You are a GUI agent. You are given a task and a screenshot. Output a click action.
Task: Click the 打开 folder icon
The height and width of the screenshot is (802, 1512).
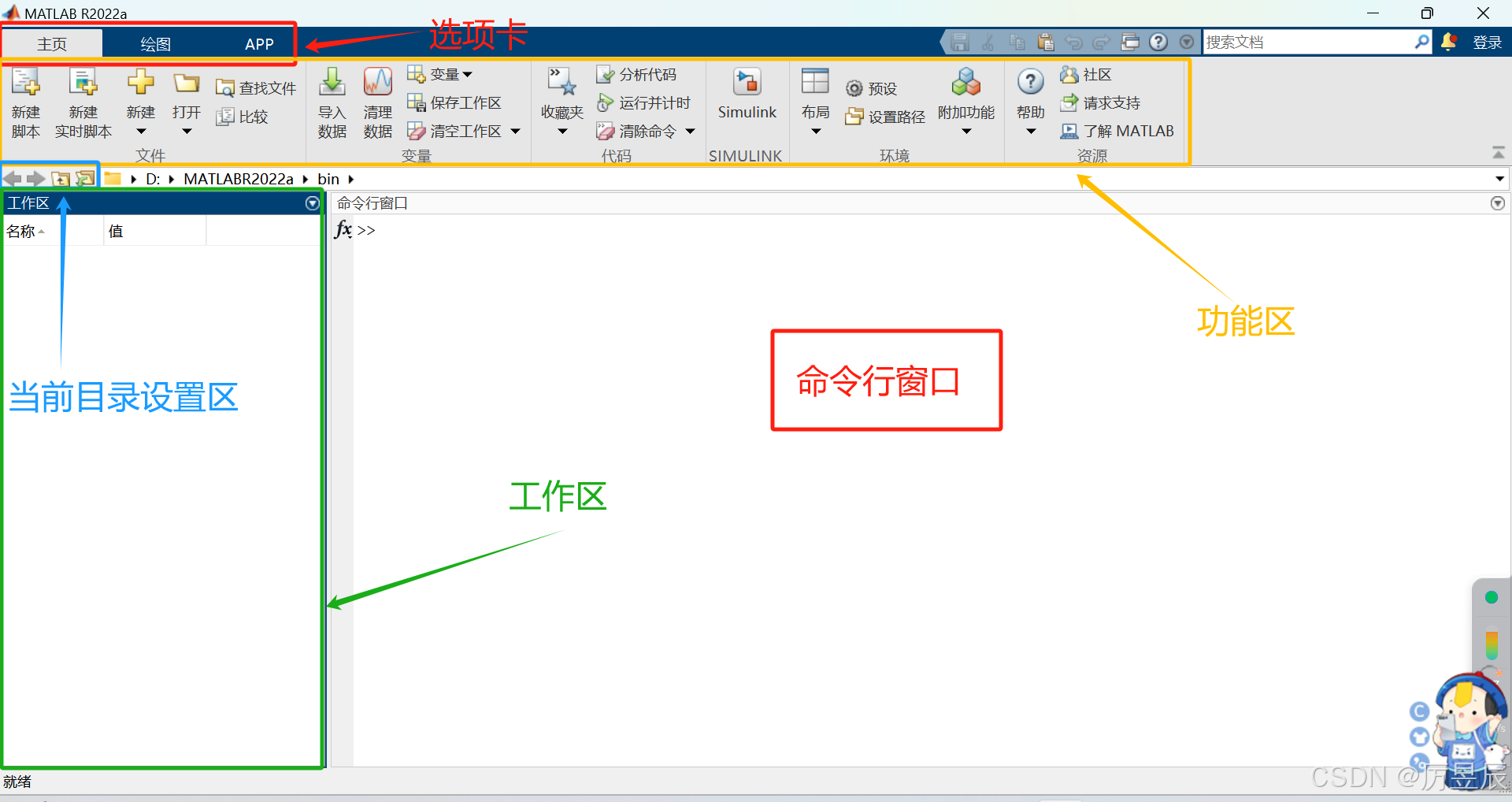pos(187,83)
